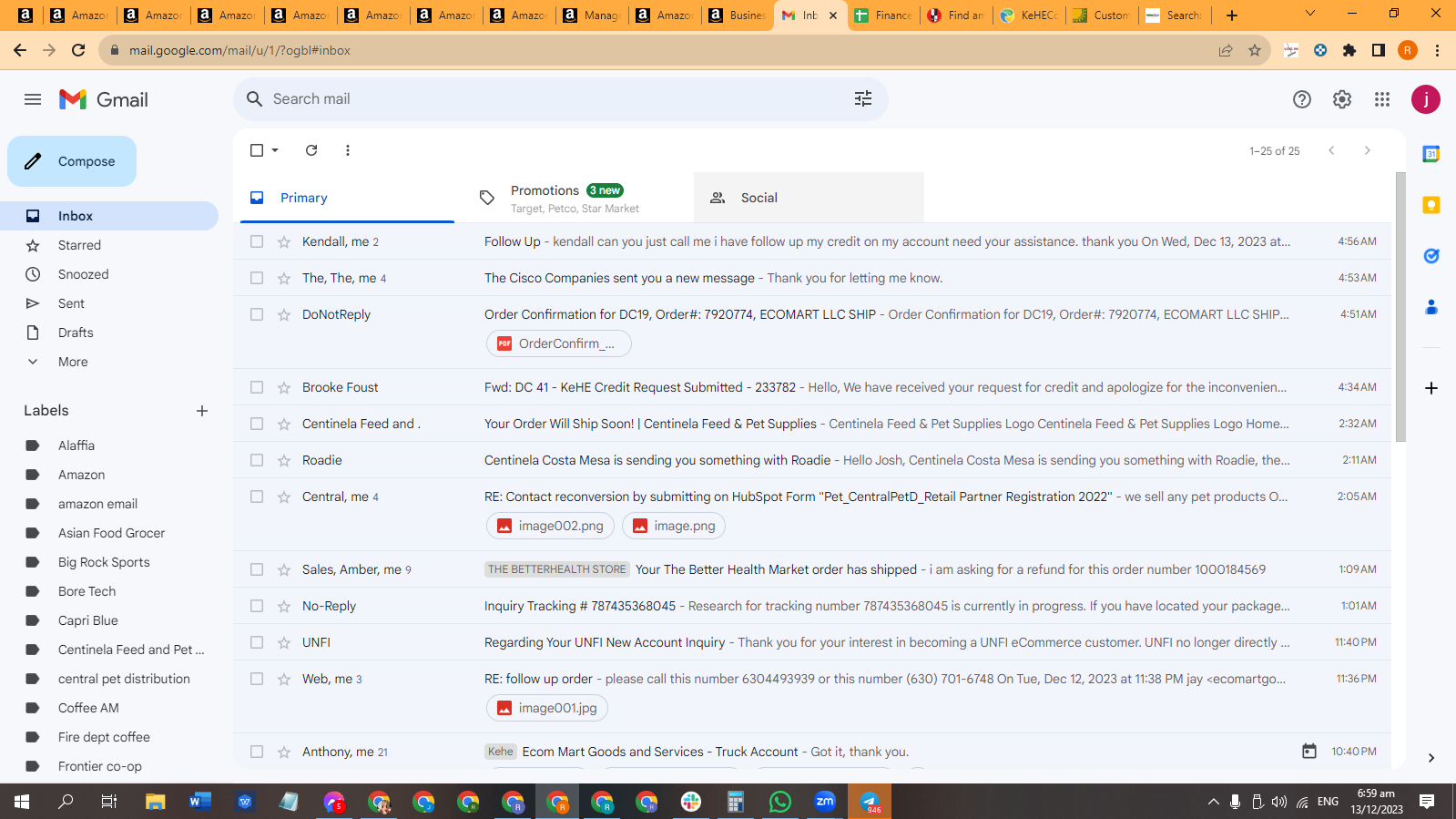Open browser extensions puzzle icon
Screen dimensions: 1456x819
coord(1349,50)
